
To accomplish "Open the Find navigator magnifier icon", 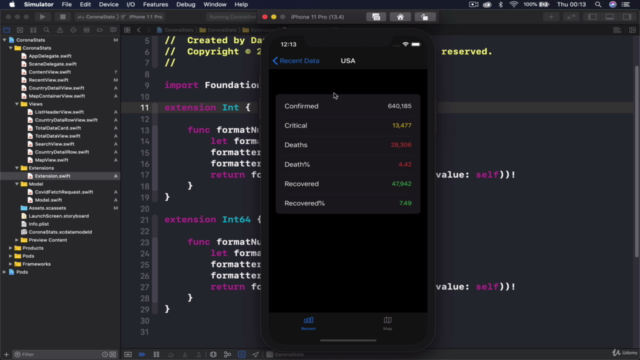I will tap(47, 30).
